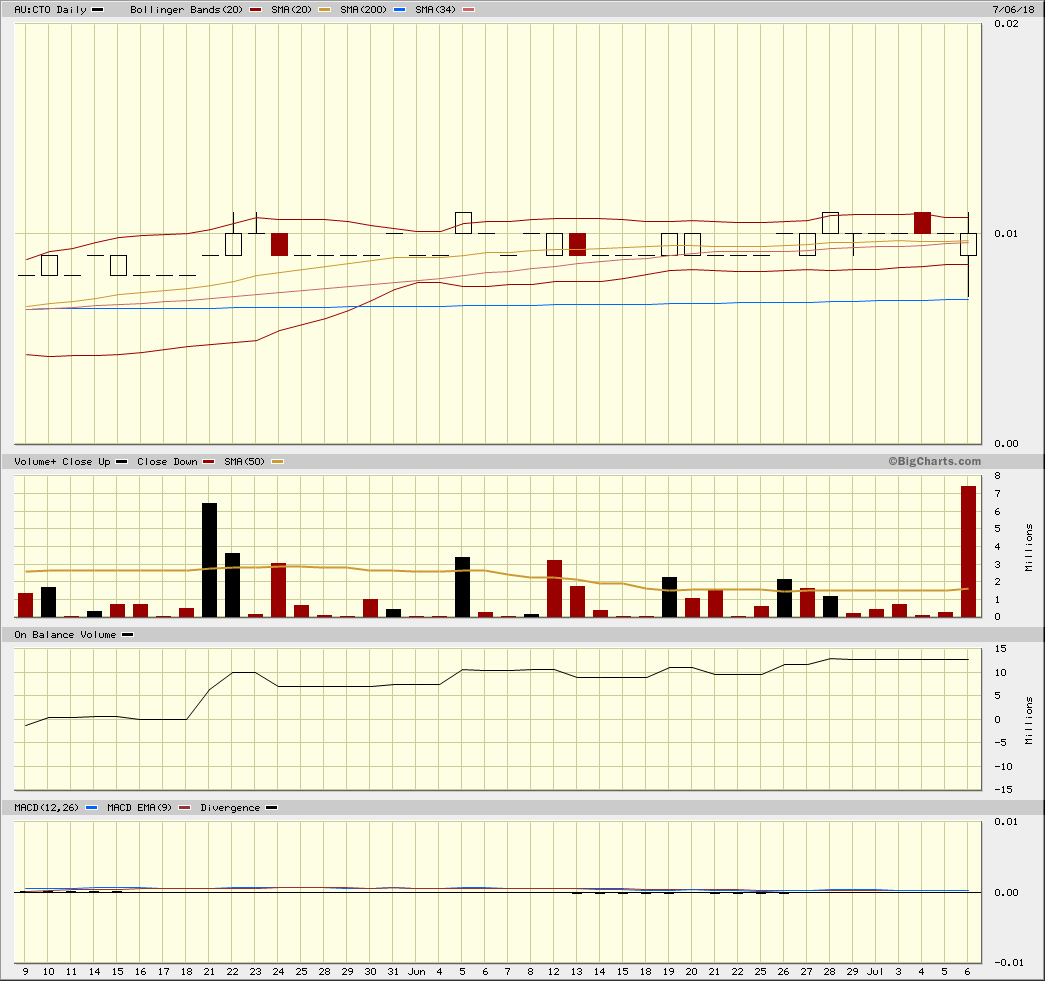
Task: Click the date axis label 19
Action: click(668, 972)
